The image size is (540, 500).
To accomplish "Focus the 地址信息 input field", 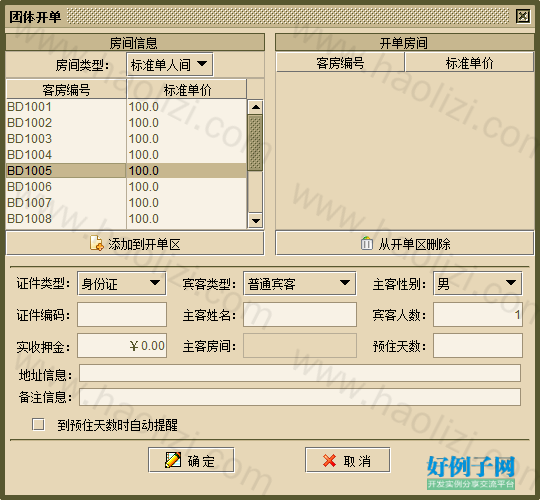I will 300,373.
